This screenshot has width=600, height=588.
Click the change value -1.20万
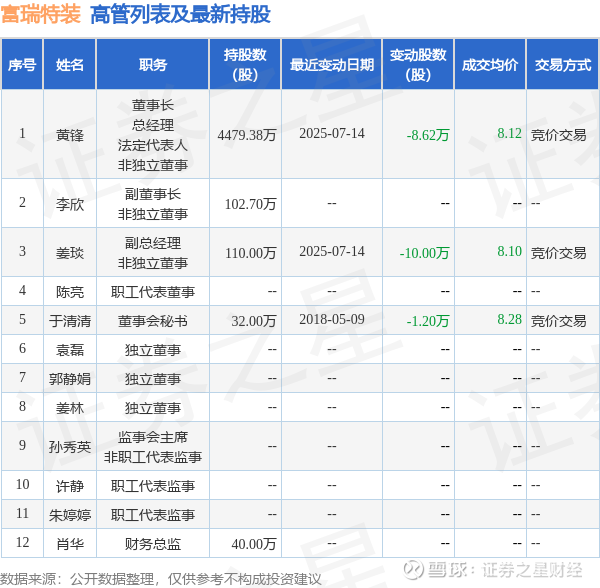pyautogui.click(x=427, y=321)
